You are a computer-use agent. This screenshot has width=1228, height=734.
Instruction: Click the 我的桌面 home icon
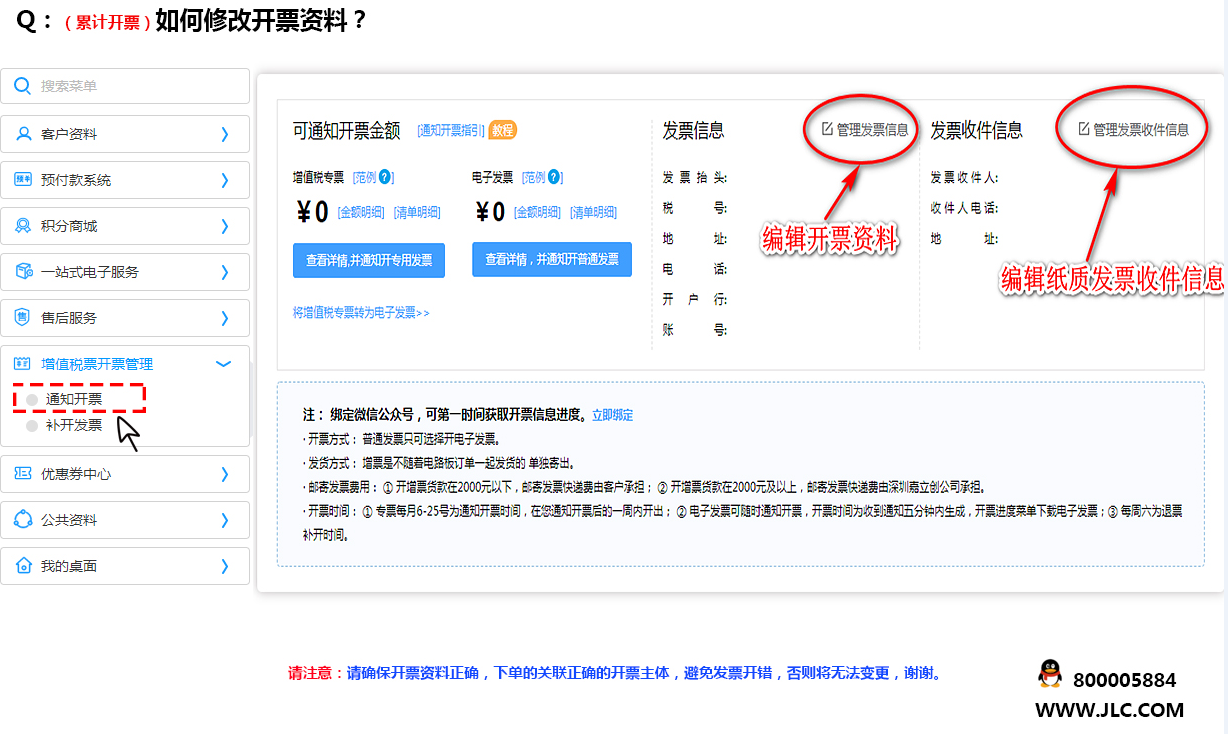[x=23, y=566]
